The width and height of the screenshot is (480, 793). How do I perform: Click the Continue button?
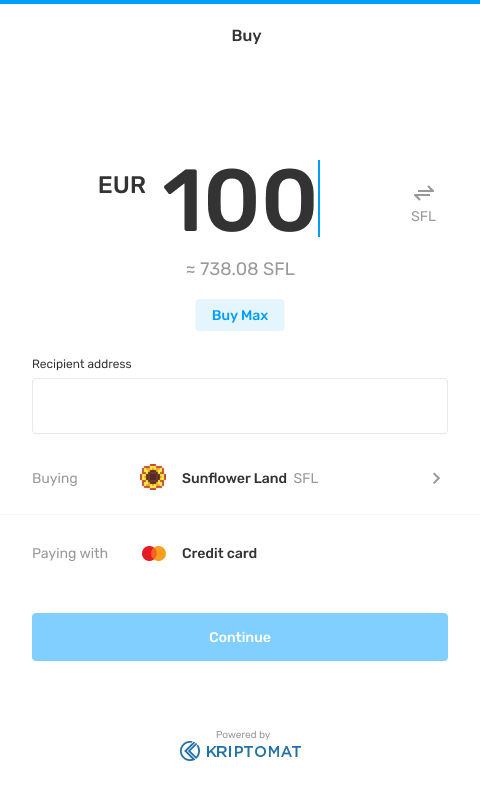(x=240, y=637)
